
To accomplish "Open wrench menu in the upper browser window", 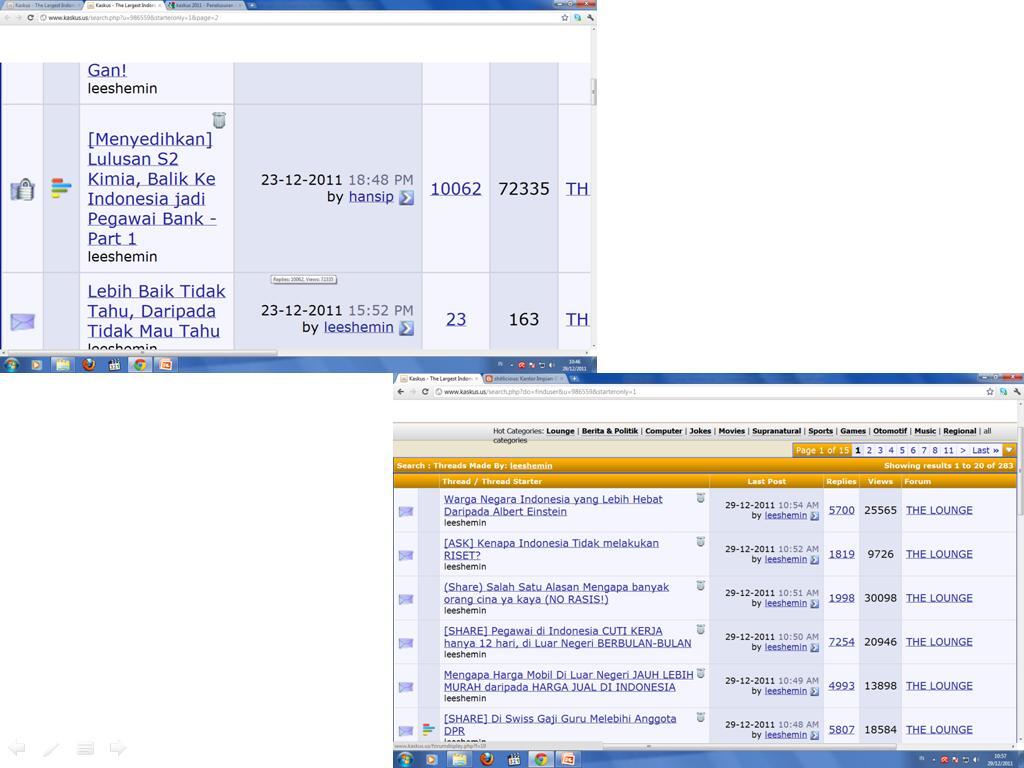I will click(590, 18).
